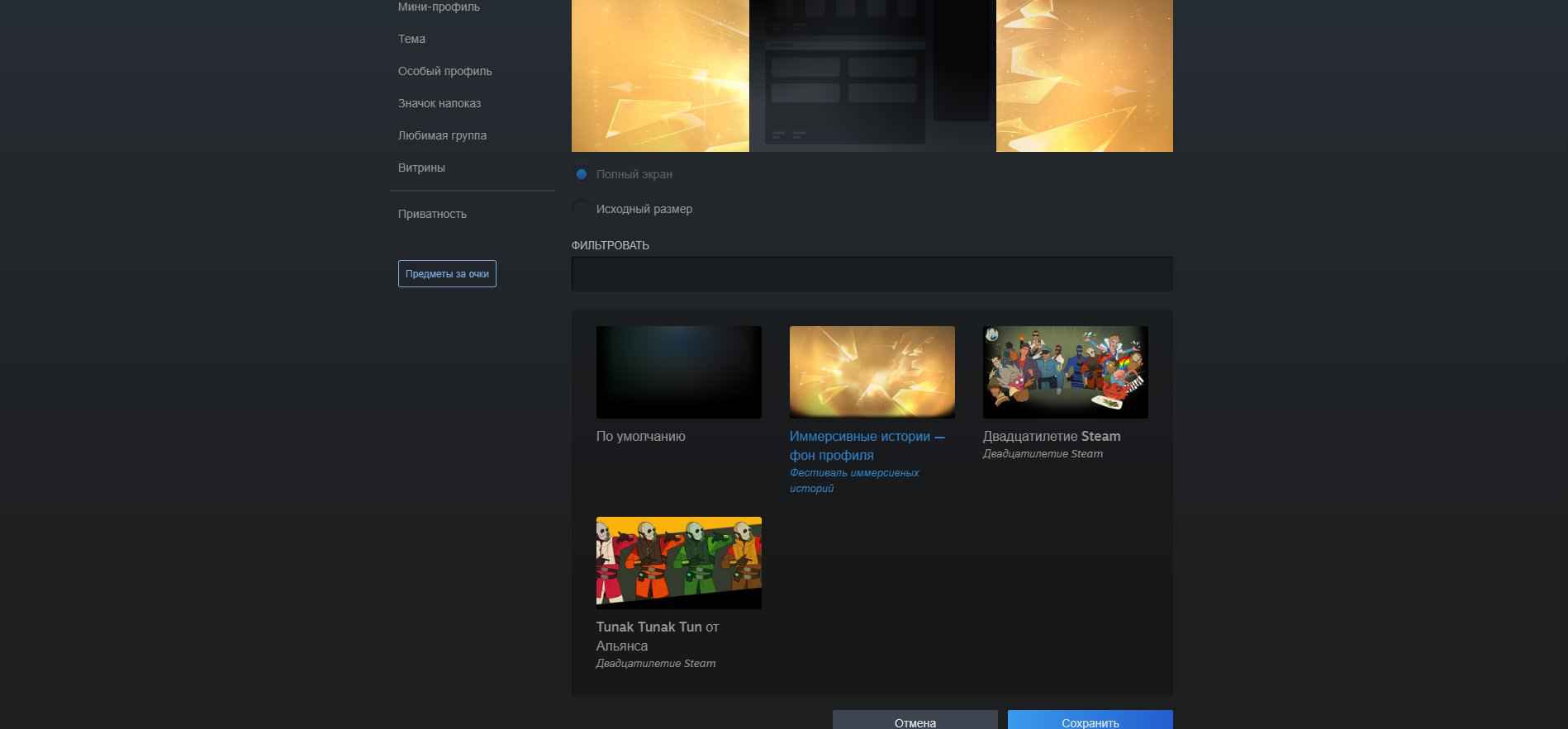Select Любимая группа in sidebar
The height and width of the screenshot is (729, 1568).
tap(442, 135)
